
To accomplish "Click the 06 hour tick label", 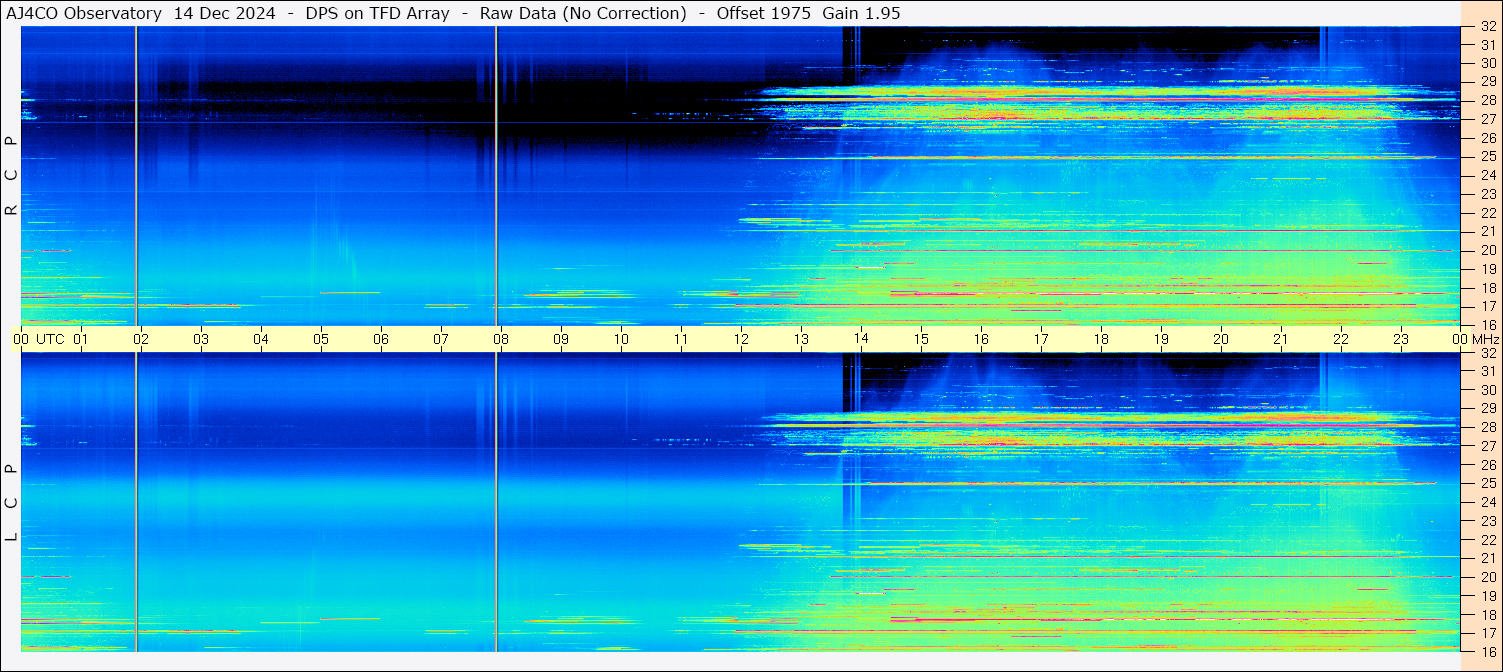I will pos(381,339).
